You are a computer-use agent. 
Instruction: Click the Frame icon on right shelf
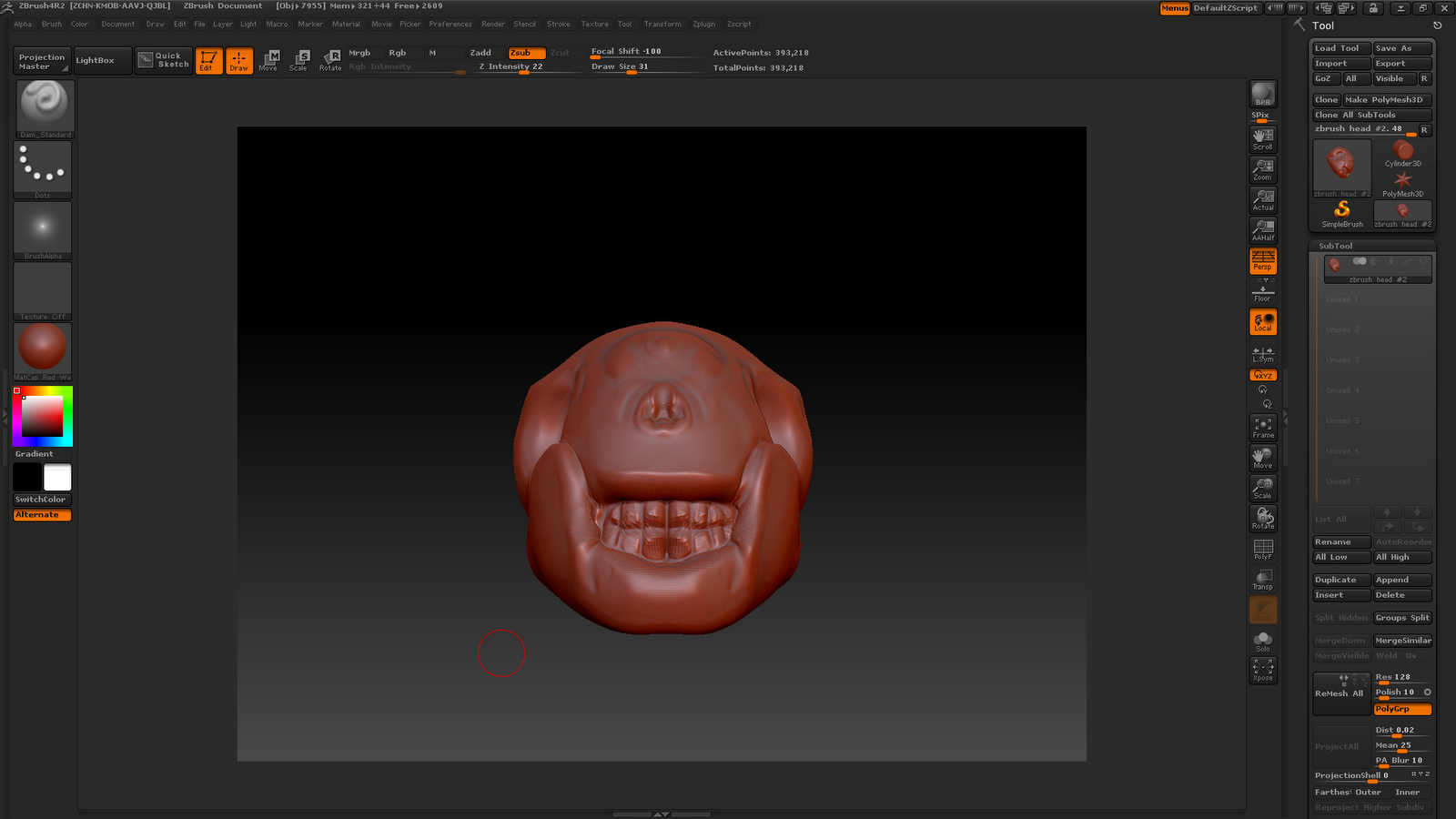tap(1262, 427)
